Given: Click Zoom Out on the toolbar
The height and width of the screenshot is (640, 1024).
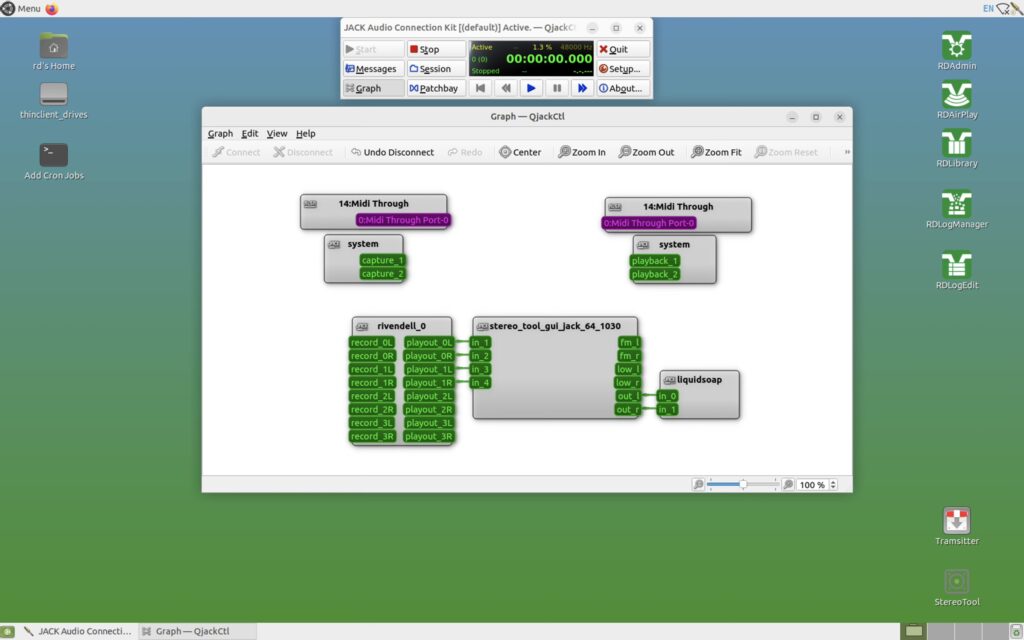Looking at the screenshot, I should pos(647,152).
